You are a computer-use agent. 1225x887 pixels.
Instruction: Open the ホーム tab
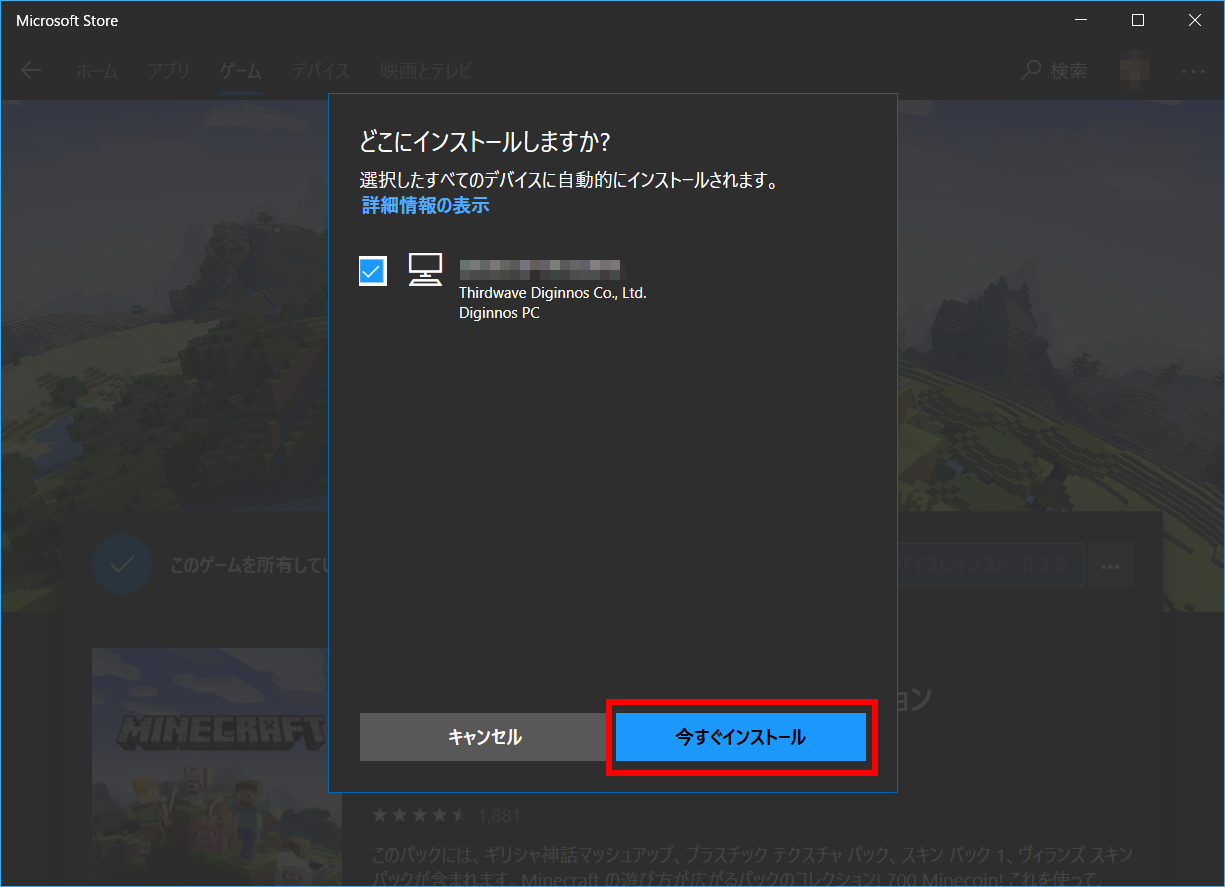(x=97, y=71)
